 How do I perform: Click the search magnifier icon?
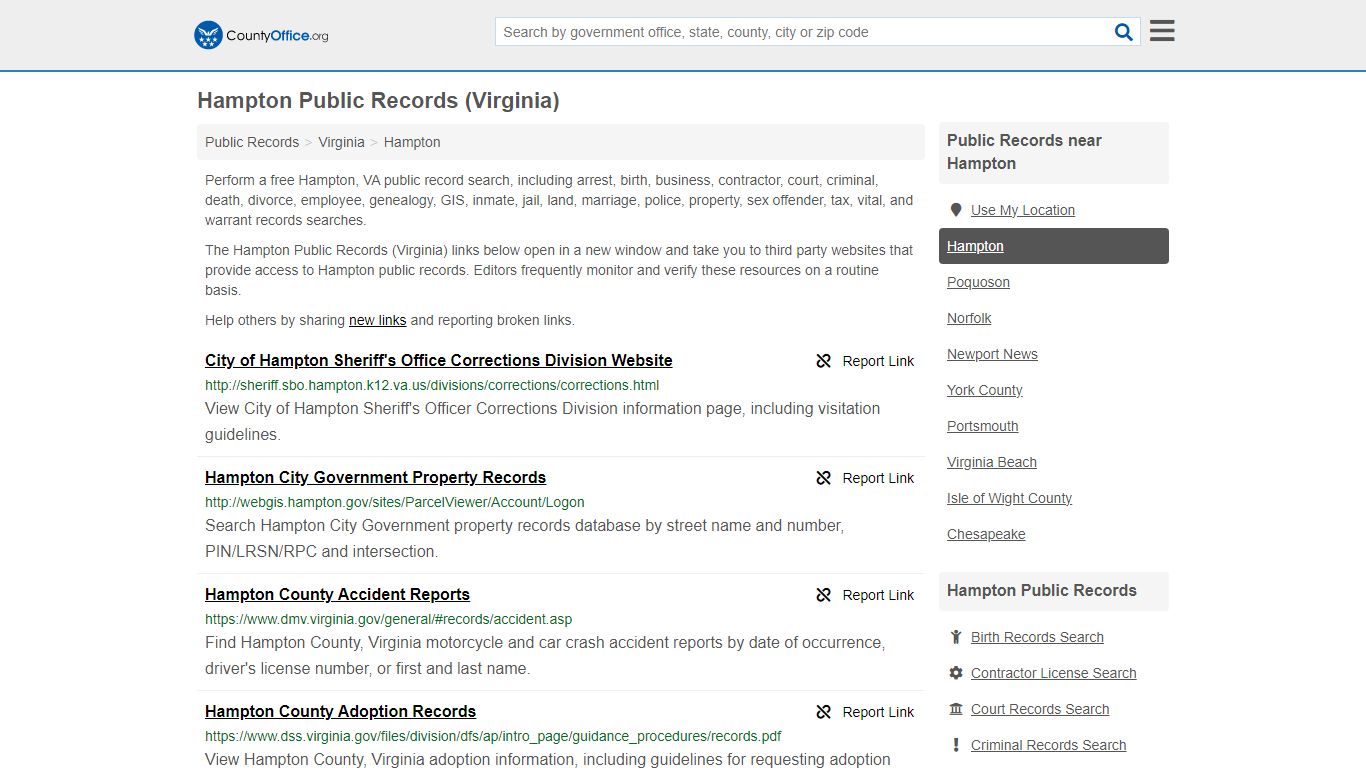tap(1124, 32)
